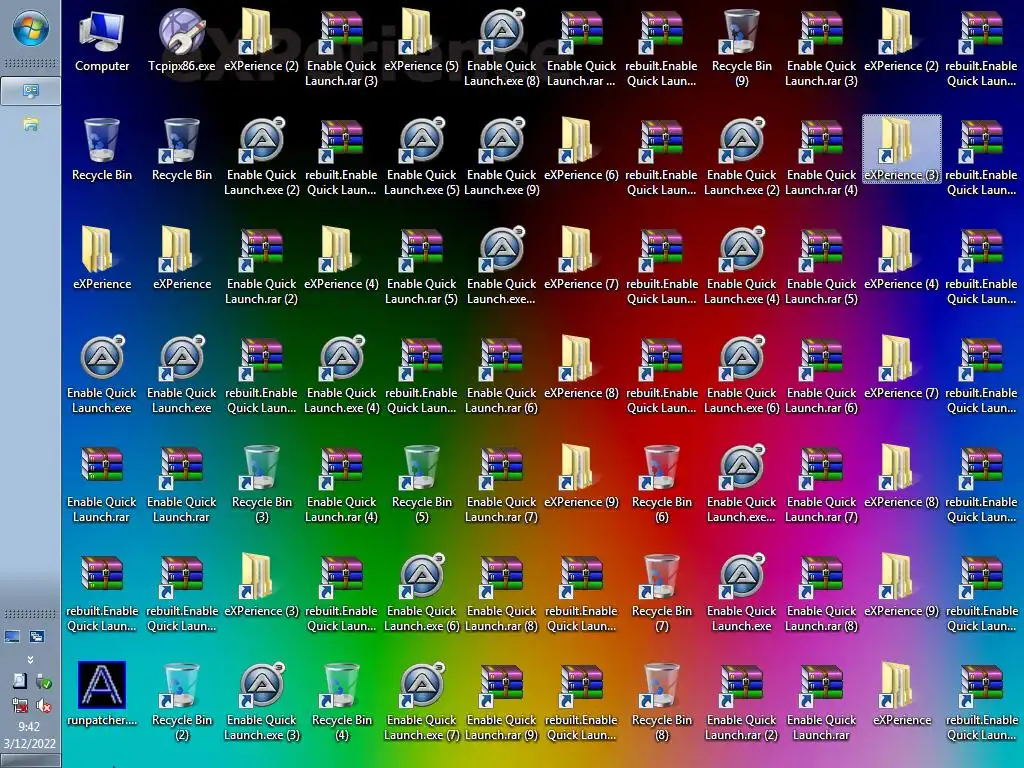This screenshot has height=768, width=1024.
Task: Select the original Recycle Bin without shortcut arrow
Action: [102, 151]
